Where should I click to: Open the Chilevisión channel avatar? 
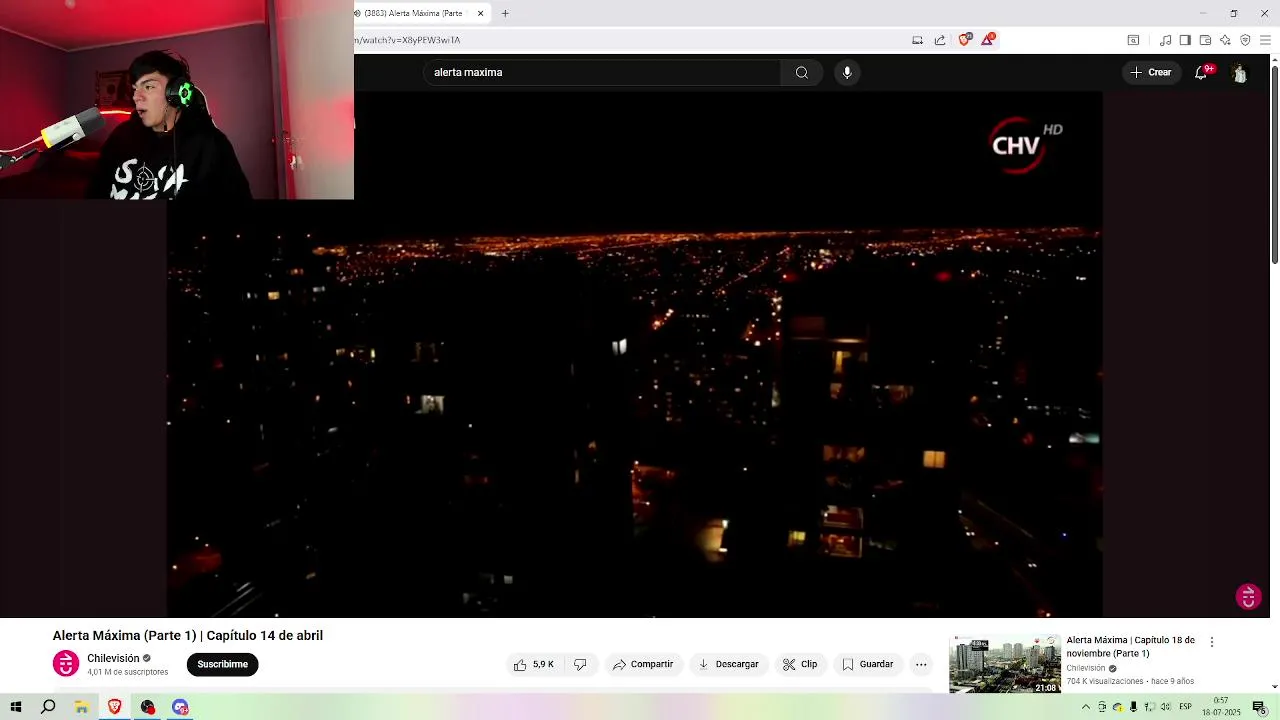tap(66, 664)
